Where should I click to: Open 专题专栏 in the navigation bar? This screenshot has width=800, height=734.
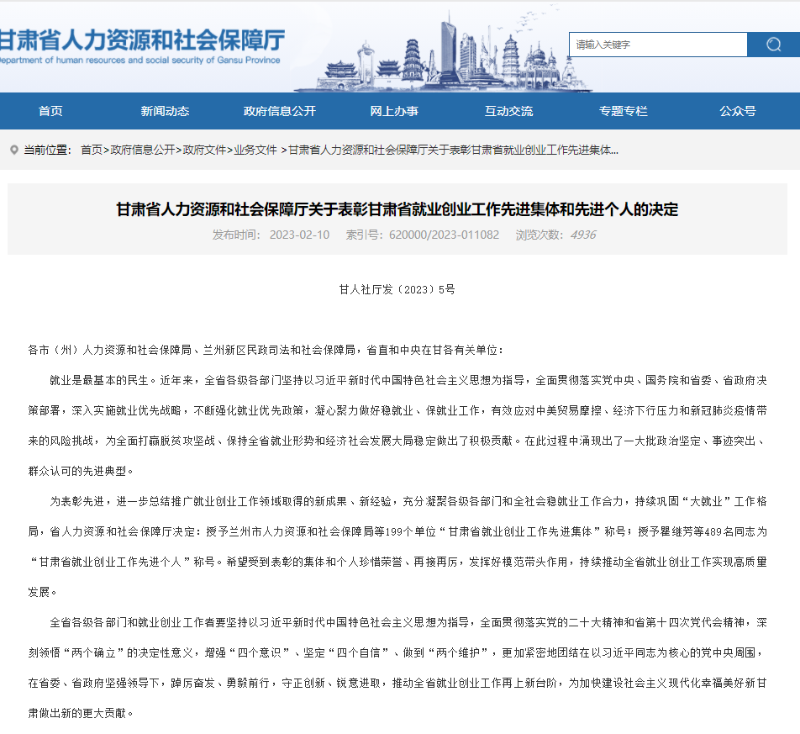pyautogui.click(x=623, y=111)
